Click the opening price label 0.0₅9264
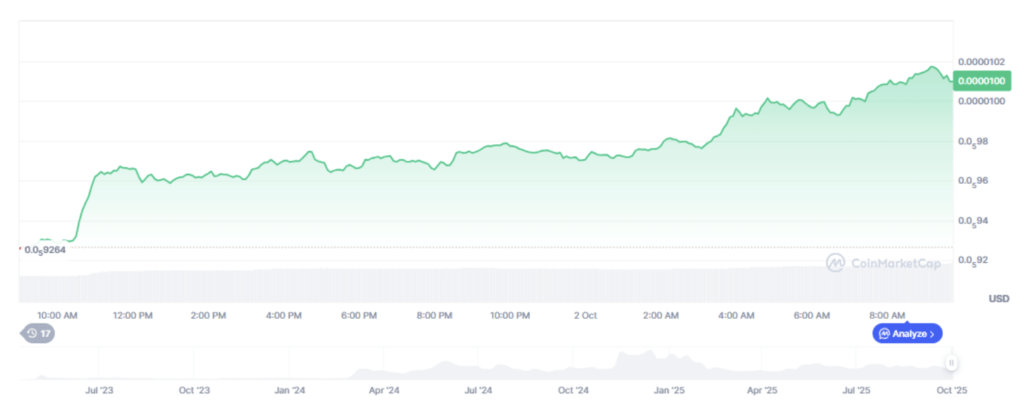 [x=46, y=249]
